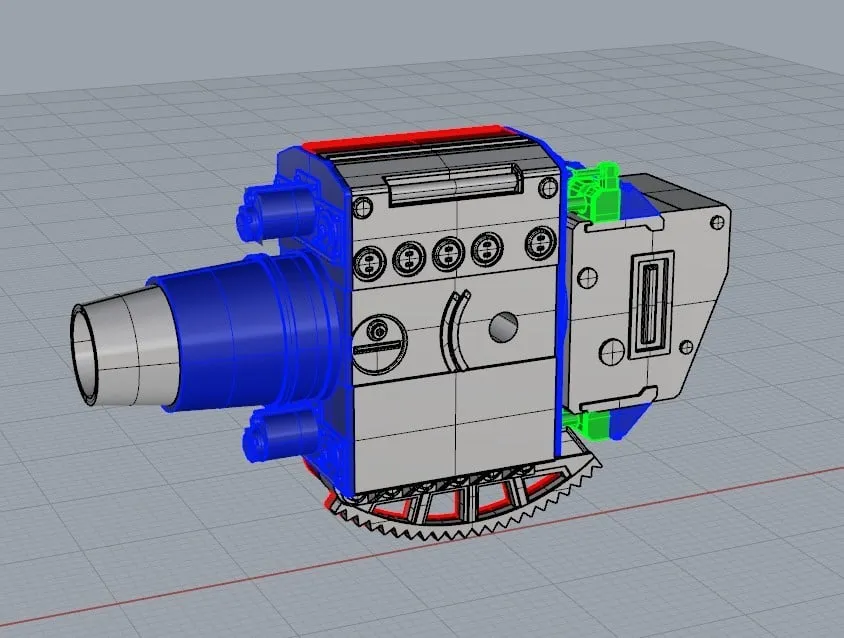This screenshot has width=844, height=638.
Task: Select the horizontal handle bar atop the front panel
Action: coord(453,185)
